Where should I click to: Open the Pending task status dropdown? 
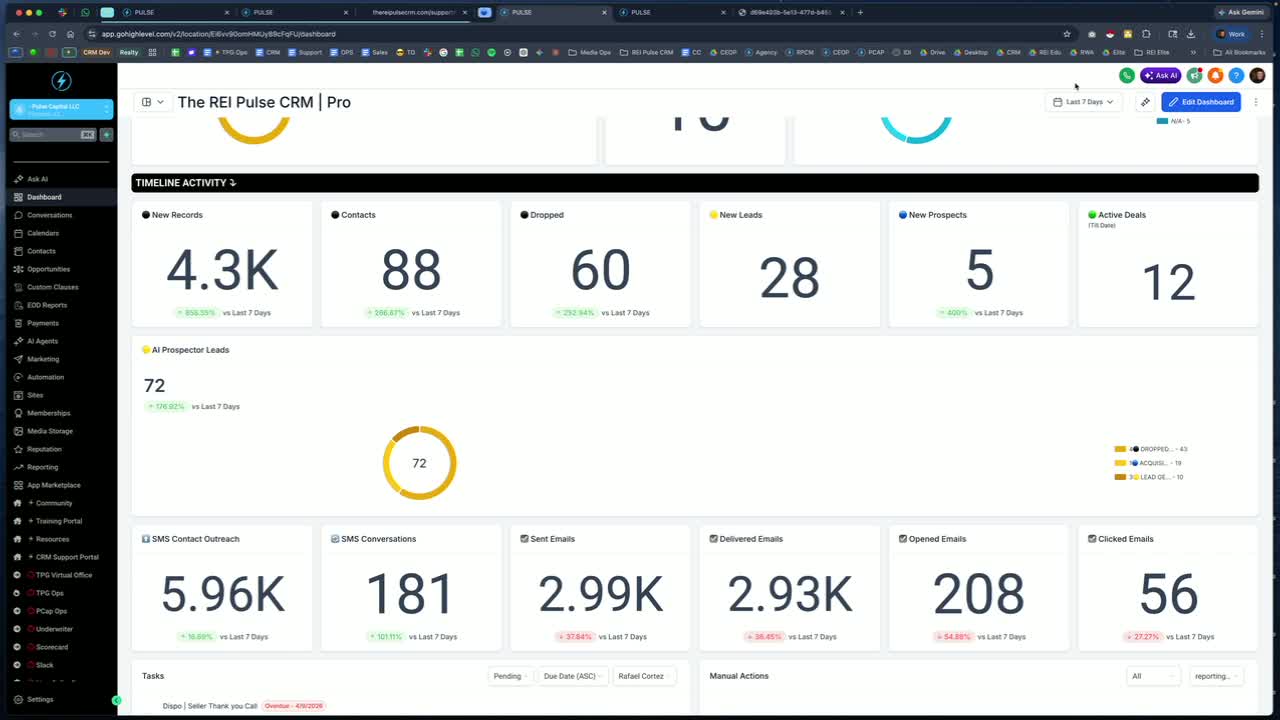[511, 676]
